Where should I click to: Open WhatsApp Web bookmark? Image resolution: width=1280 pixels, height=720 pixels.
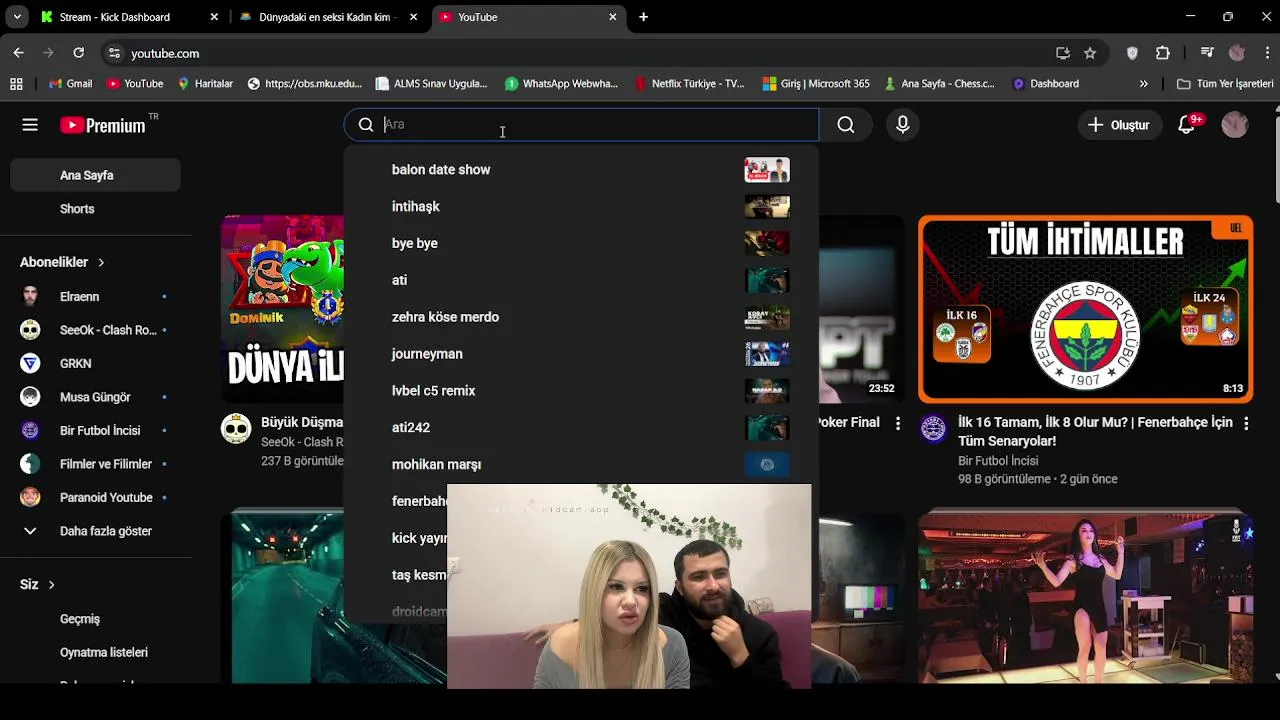(562, 84)
